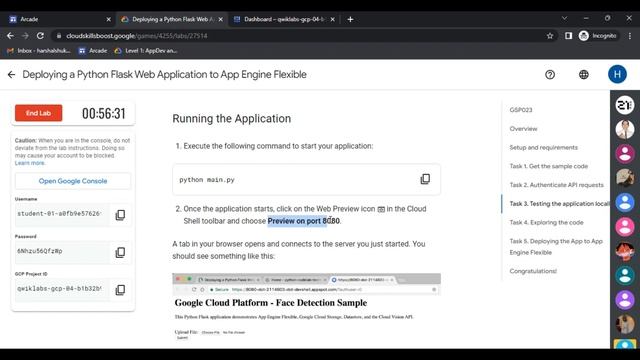Open the Level 1: AppDev bookmark
The image size is (640, 360).
[146, 51]
